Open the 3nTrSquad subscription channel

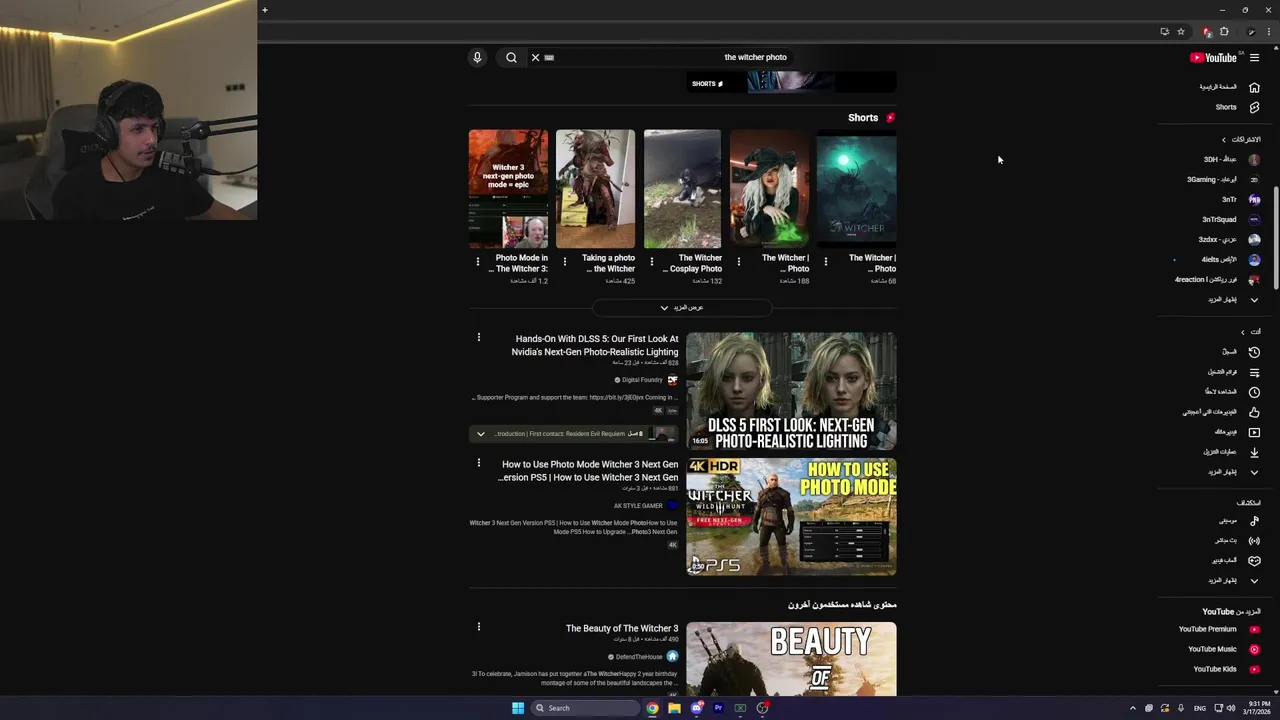tap(1229, 219)
